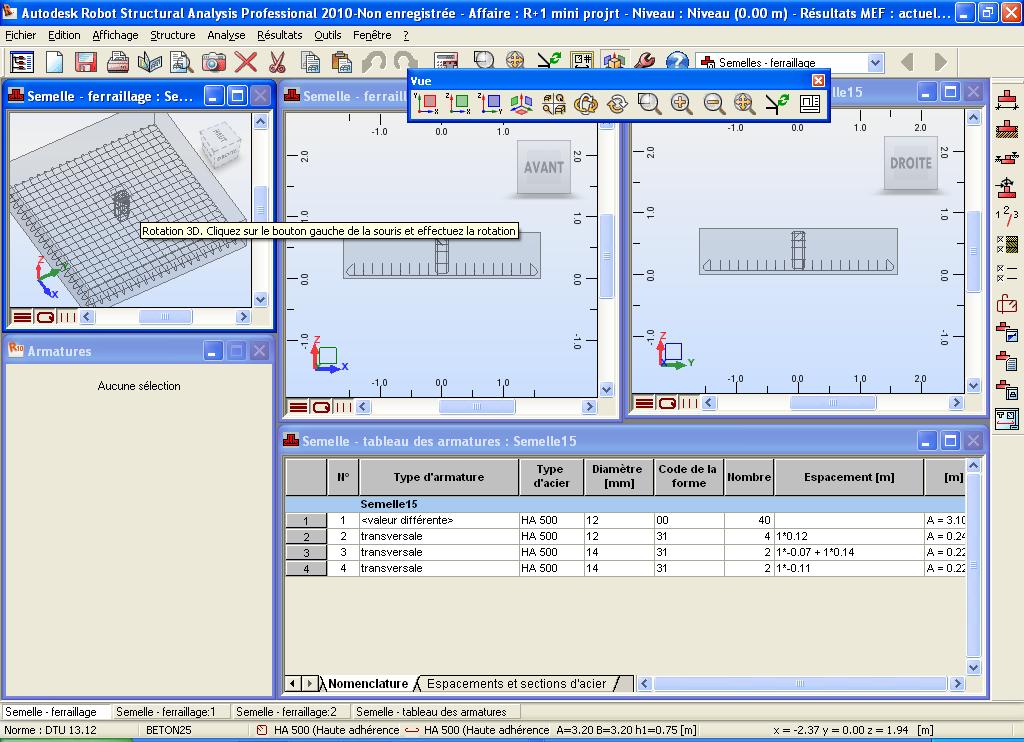Click the <valeur différente> cell in row 1
The width and height of the screenshot is (1024, 742).
439,521
